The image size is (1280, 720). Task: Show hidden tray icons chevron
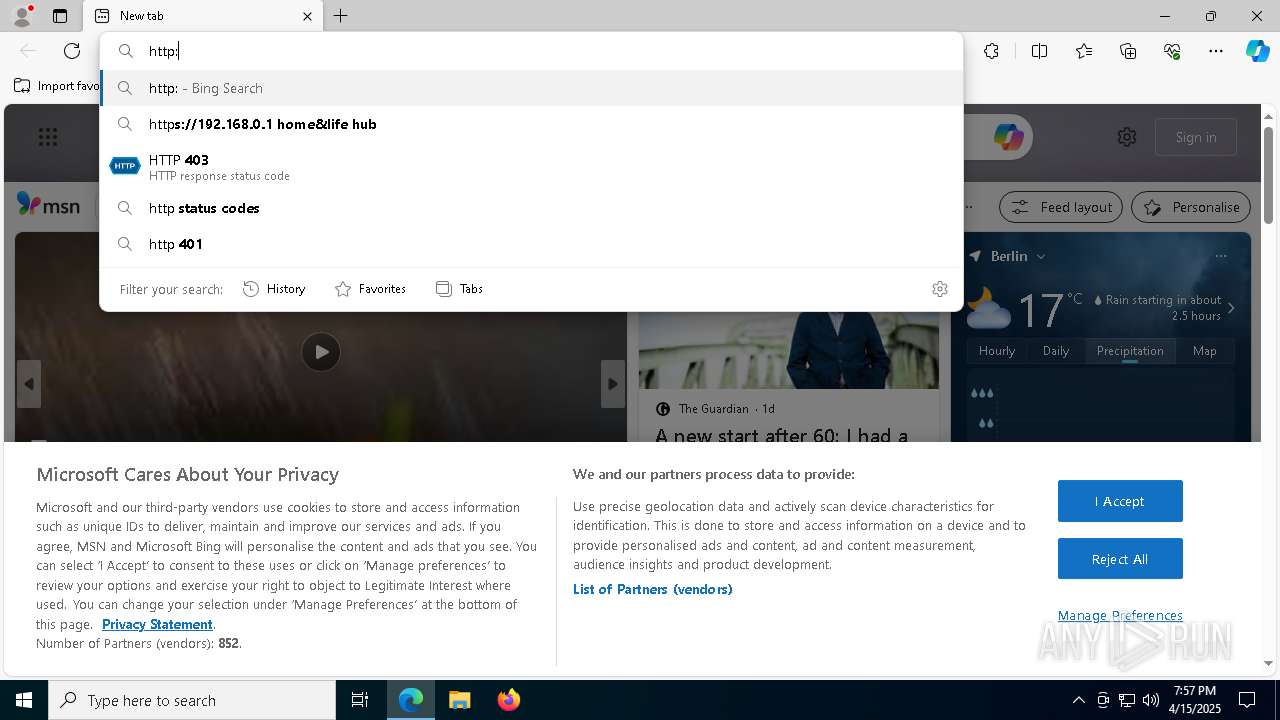coord(1078,700)
